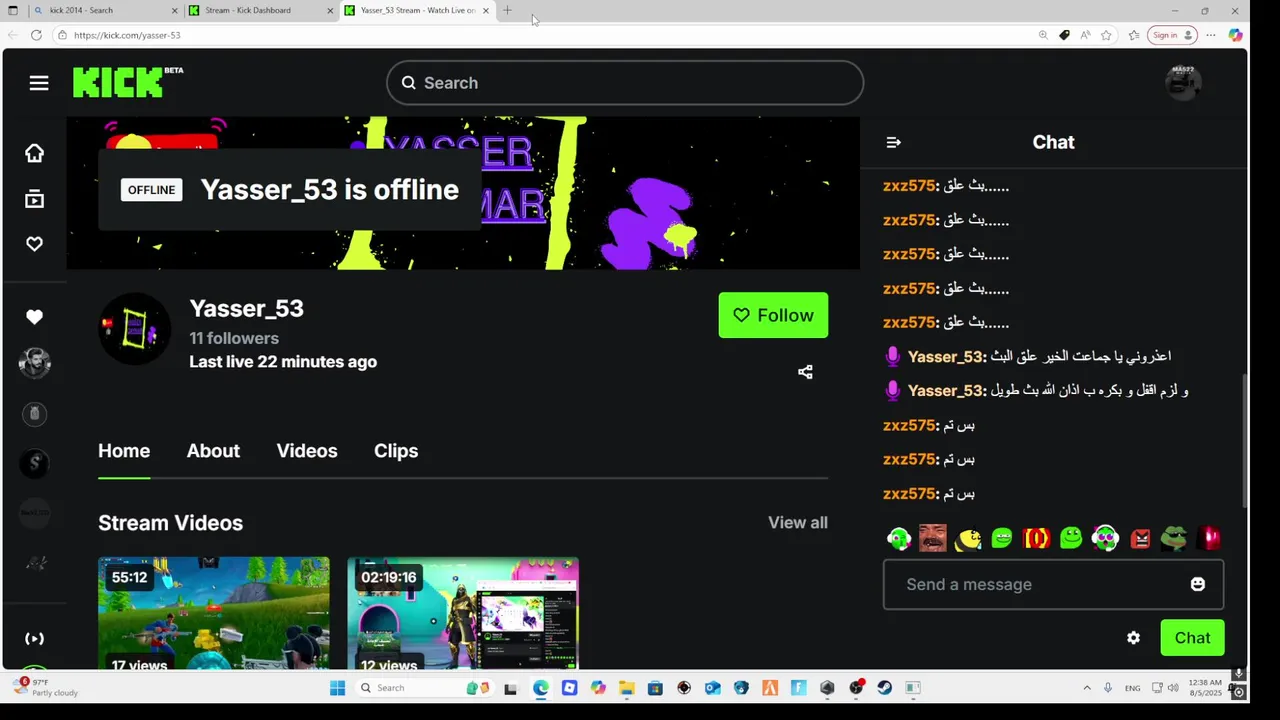Open the 02:19:16 stream video thumbnail
This screenshot has height=720, width=1280.
pos(463,613)
